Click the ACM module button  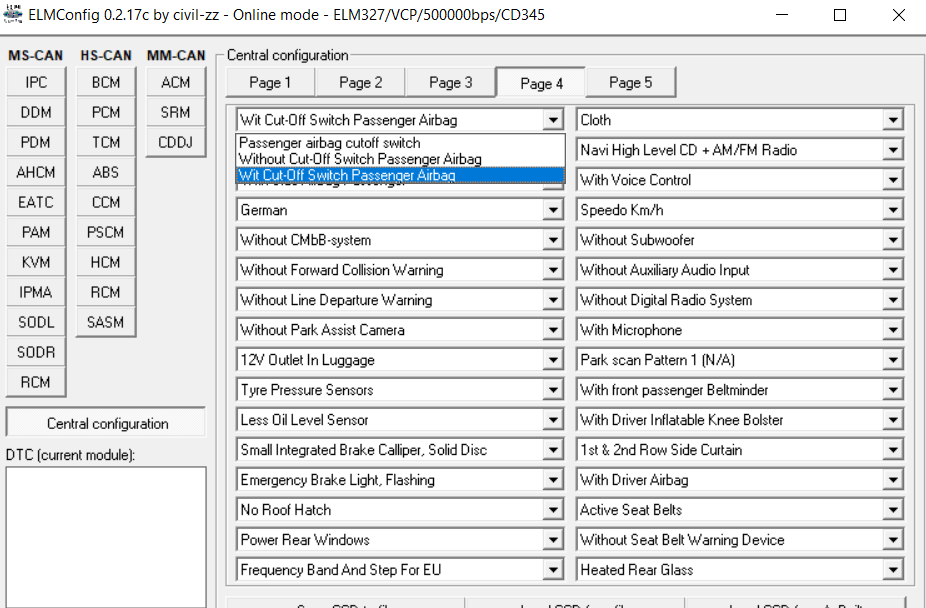(x=176, y=83)
